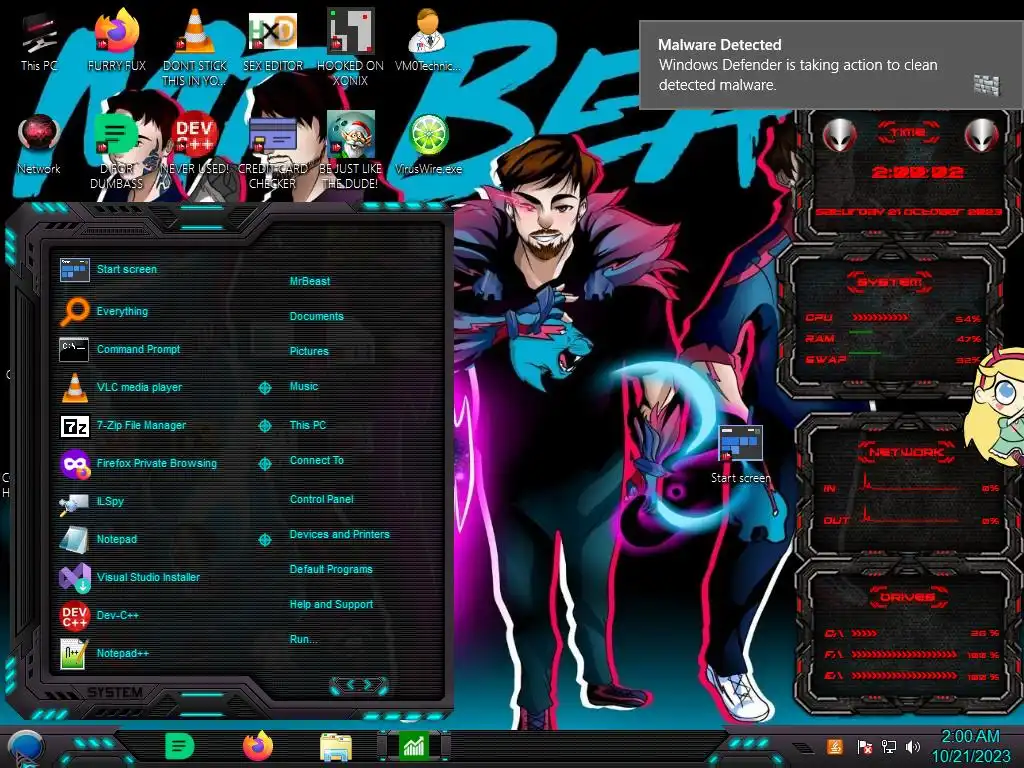Open Music from the start menu
The image size is (1024, 768).
tap(304, 386)
